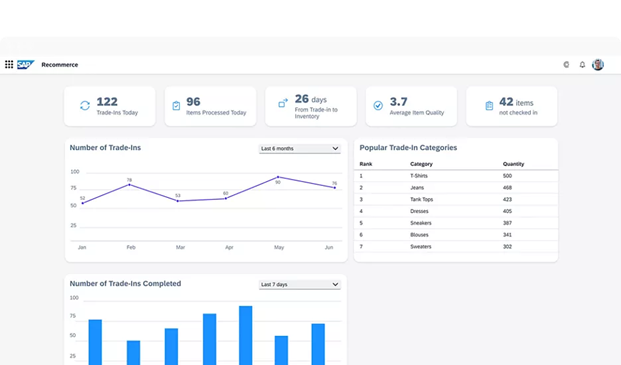Click the Popular Trade-In Categories title
Screen dimensions: 621x365
[x=408, y=148]
